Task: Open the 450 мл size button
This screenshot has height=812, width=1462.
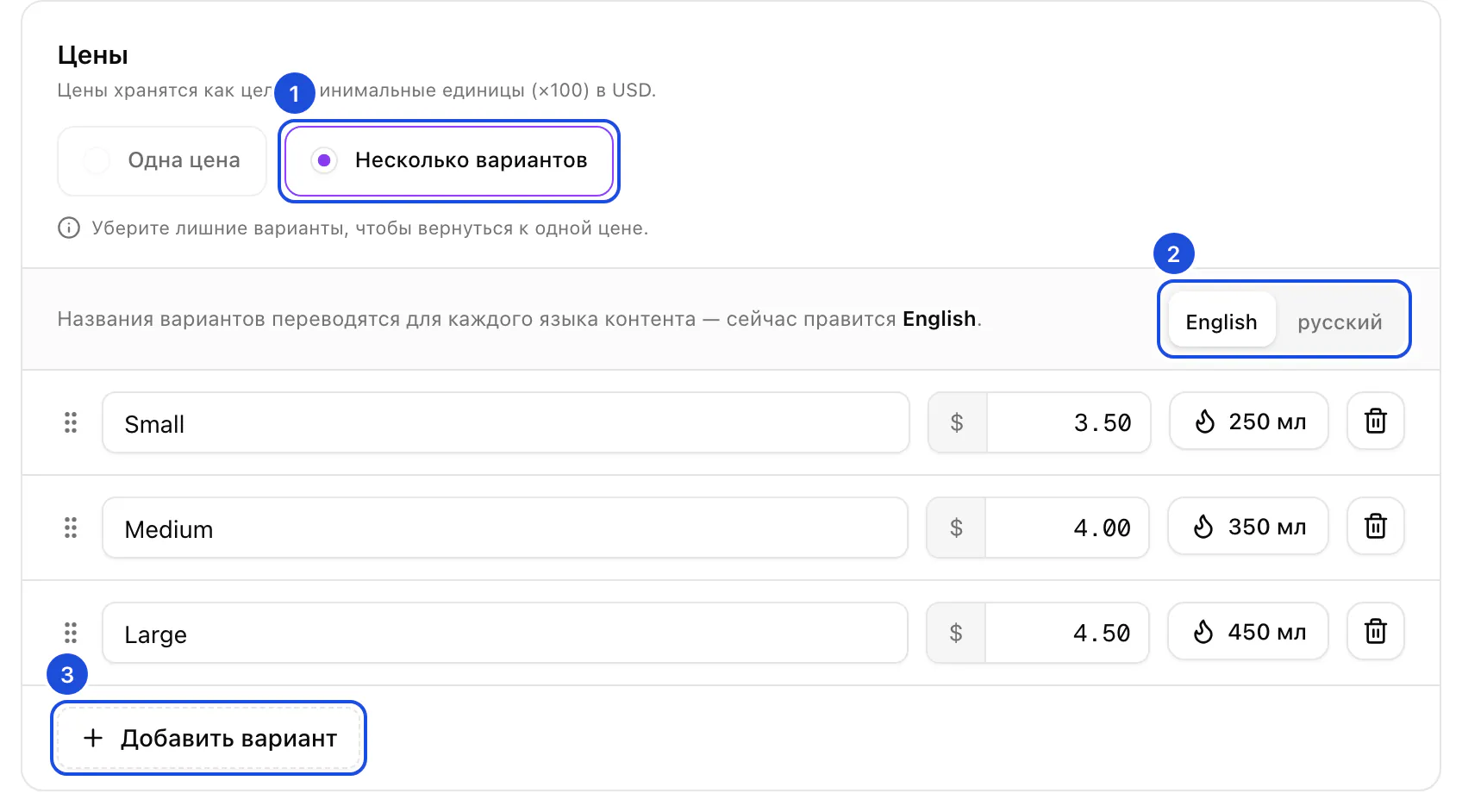Action: pyautogui.click(x=1248, y=632)
